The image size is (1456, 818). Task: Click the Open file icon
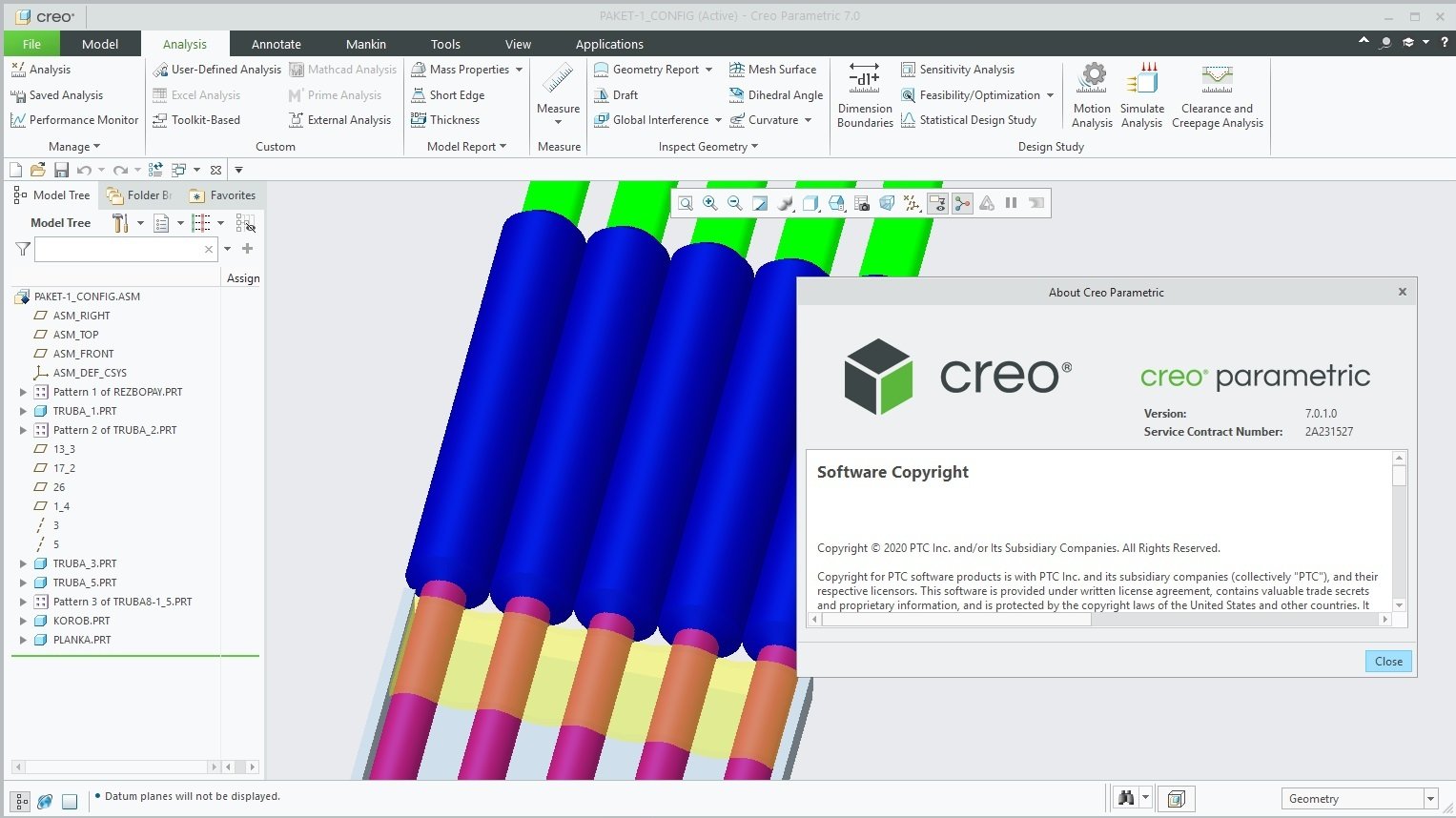click(38, 170)
